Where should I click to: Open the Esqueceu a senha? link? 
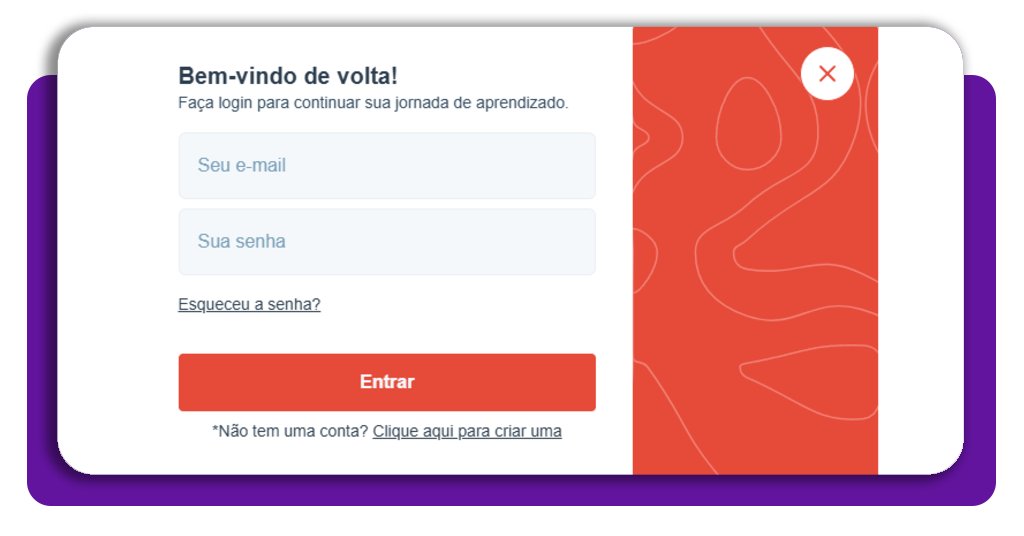pos(249,304)
